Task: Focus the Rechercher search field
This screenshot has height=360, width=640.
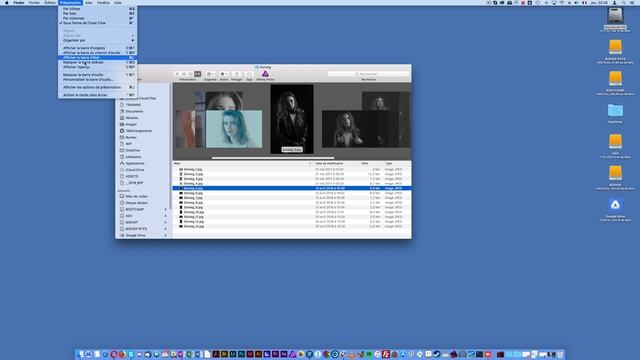Action: [x=368, y=74]
